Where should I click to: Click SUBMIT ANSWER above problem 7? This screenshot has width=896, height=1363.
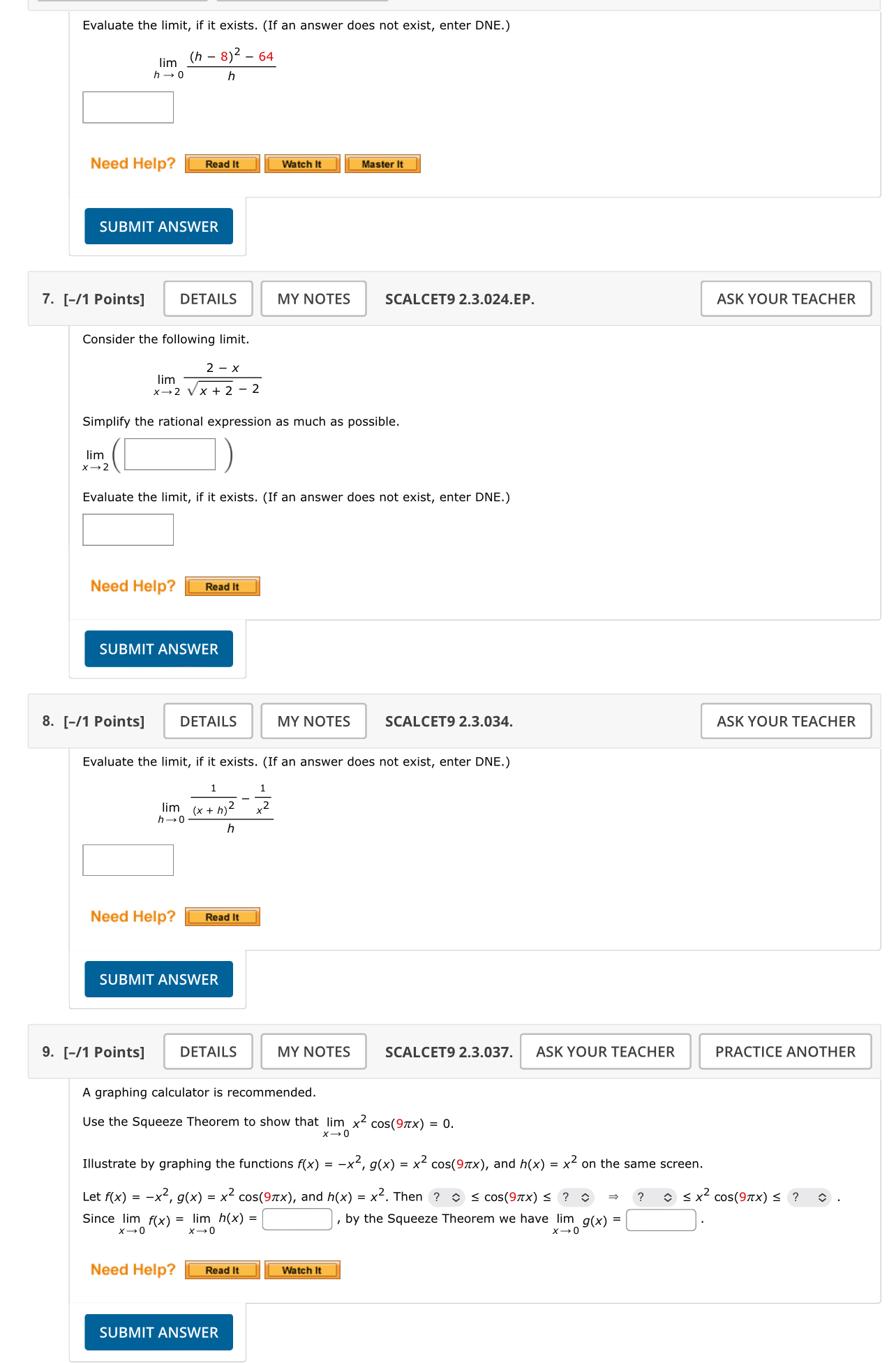(158, 226)
